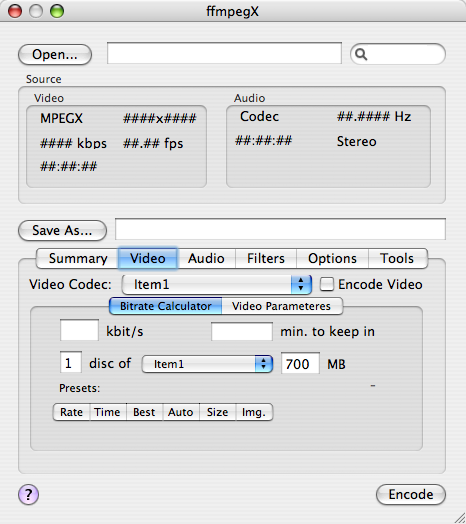This screenshot has width=466, height=524.
Task: Click the red close window button
Action: pos(15,11)
